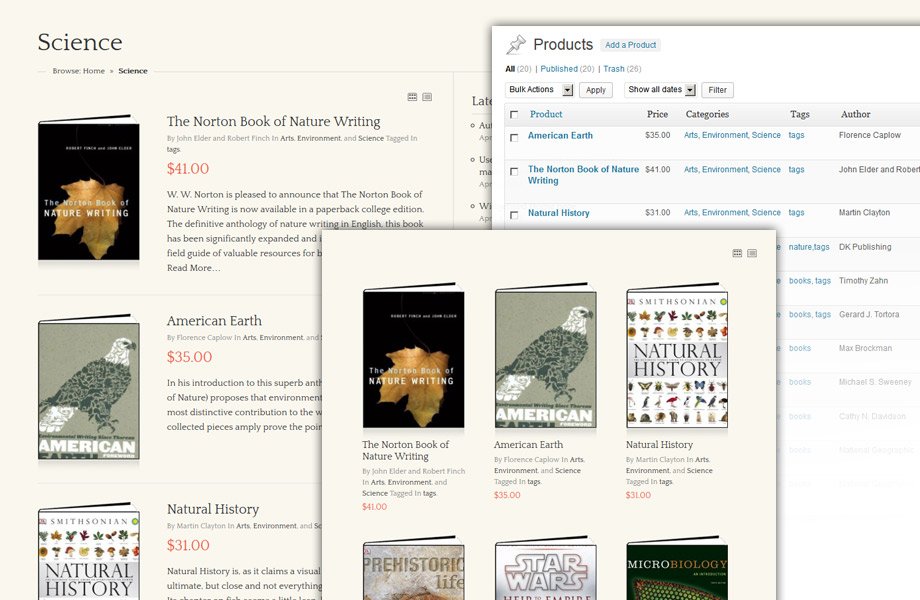Click the books, tags link in the Timothy Zahn row
The width and height of the screenshot is (920, 600).
[x=810, y=281]
